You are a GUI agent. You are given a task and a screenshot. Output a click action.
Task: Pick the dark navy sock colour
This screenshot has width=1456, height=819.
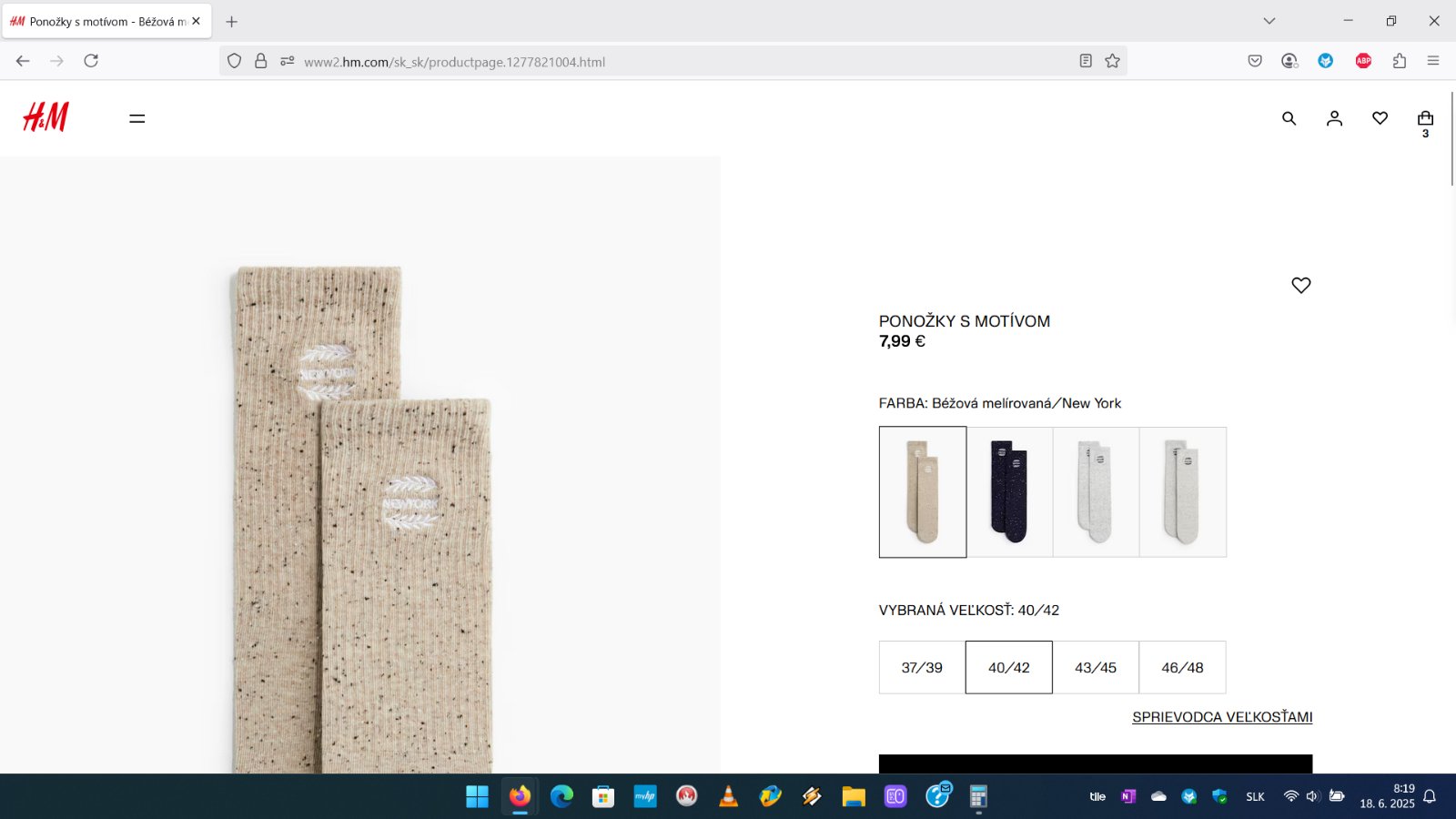click(1009, 491)
